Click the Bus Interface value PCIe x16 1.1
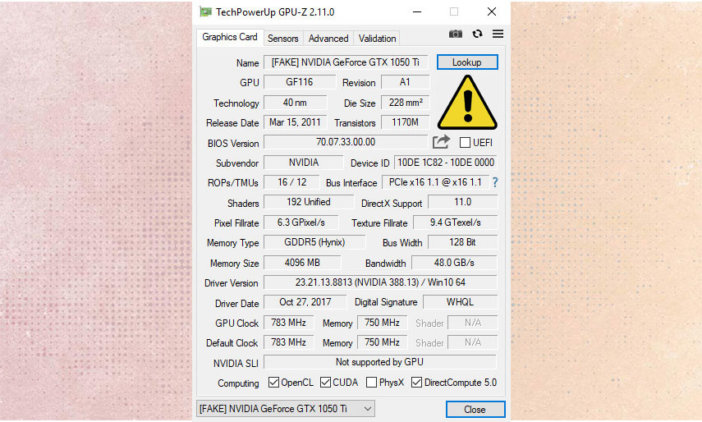This screenshot has width=702, height=422. (x=435, y=182)
